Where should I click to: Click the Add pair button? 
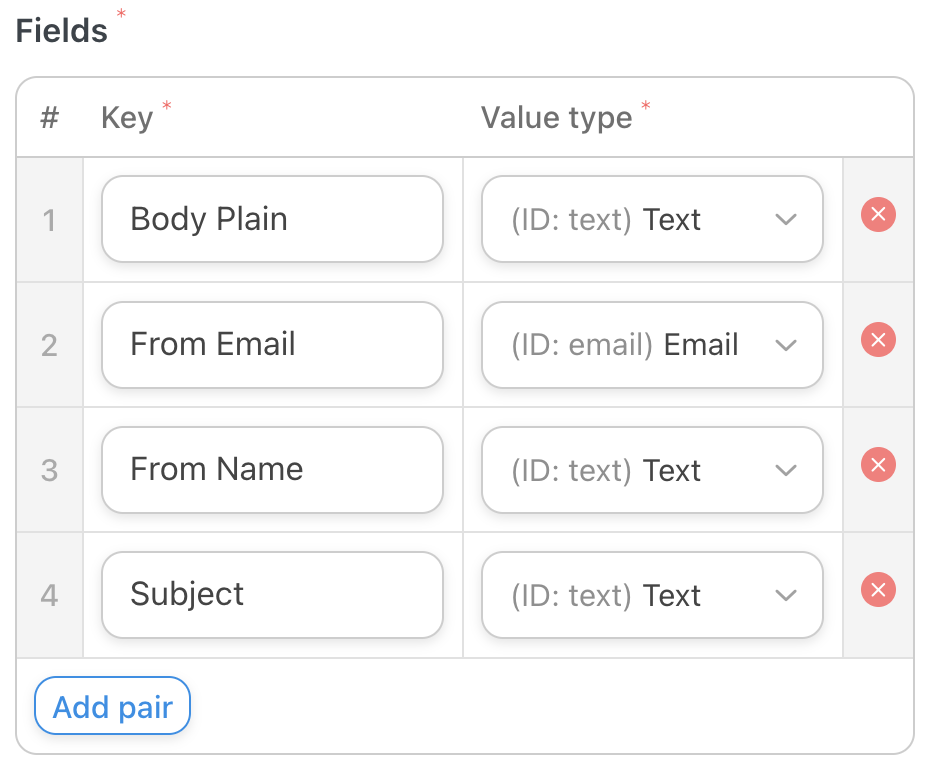[112, 706]
